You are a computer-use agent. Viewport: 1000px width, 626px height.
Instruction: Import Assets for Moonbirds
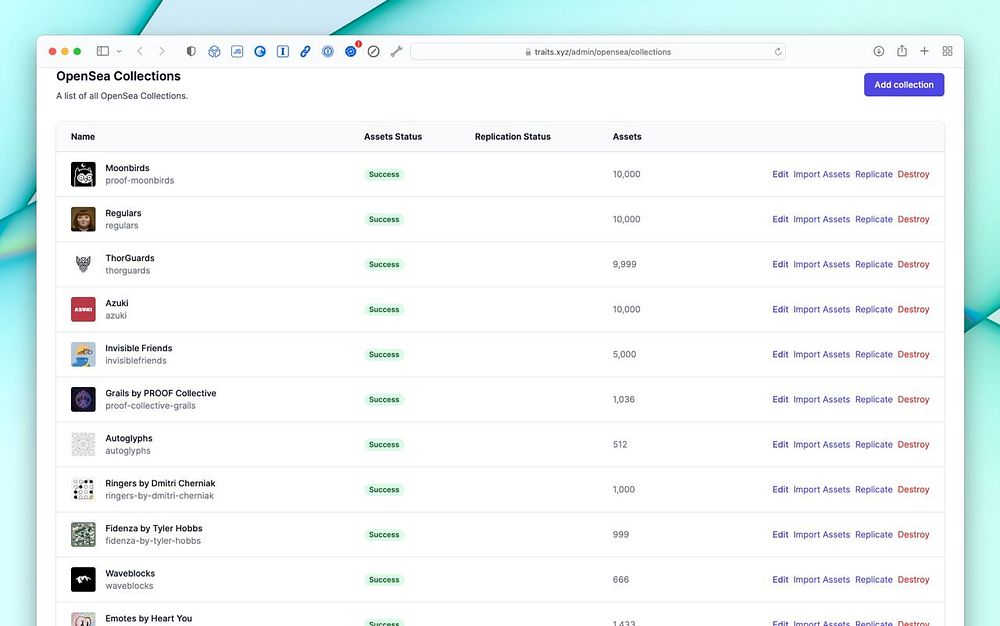click(x=821, y=174)
